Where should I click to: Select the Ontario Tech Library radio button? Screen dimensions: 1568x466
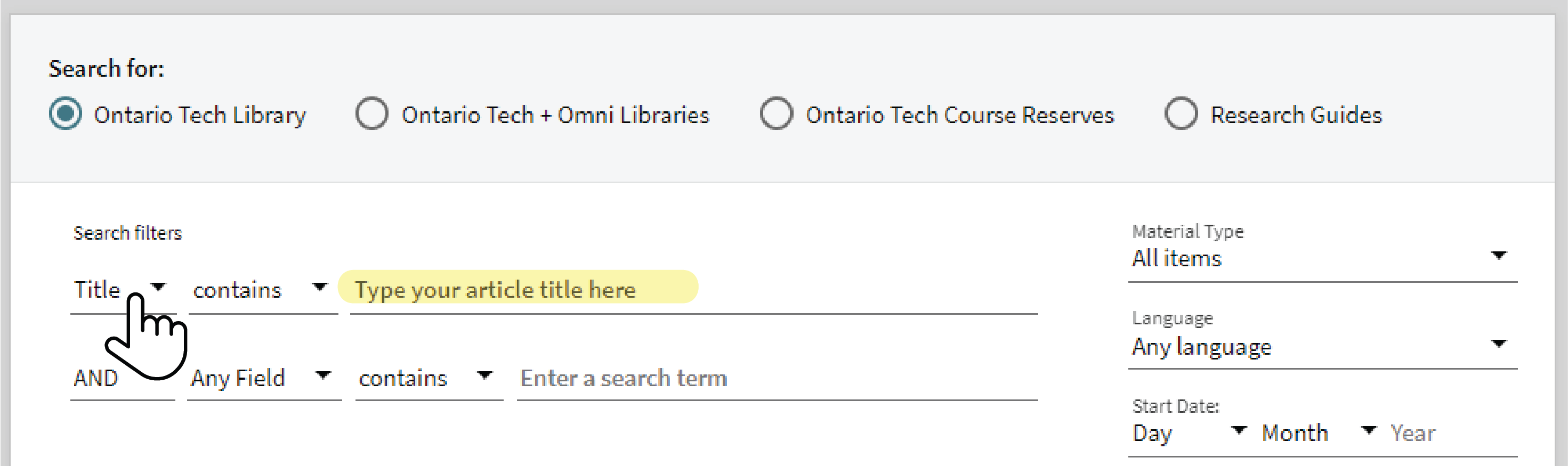tap(65, 114)
